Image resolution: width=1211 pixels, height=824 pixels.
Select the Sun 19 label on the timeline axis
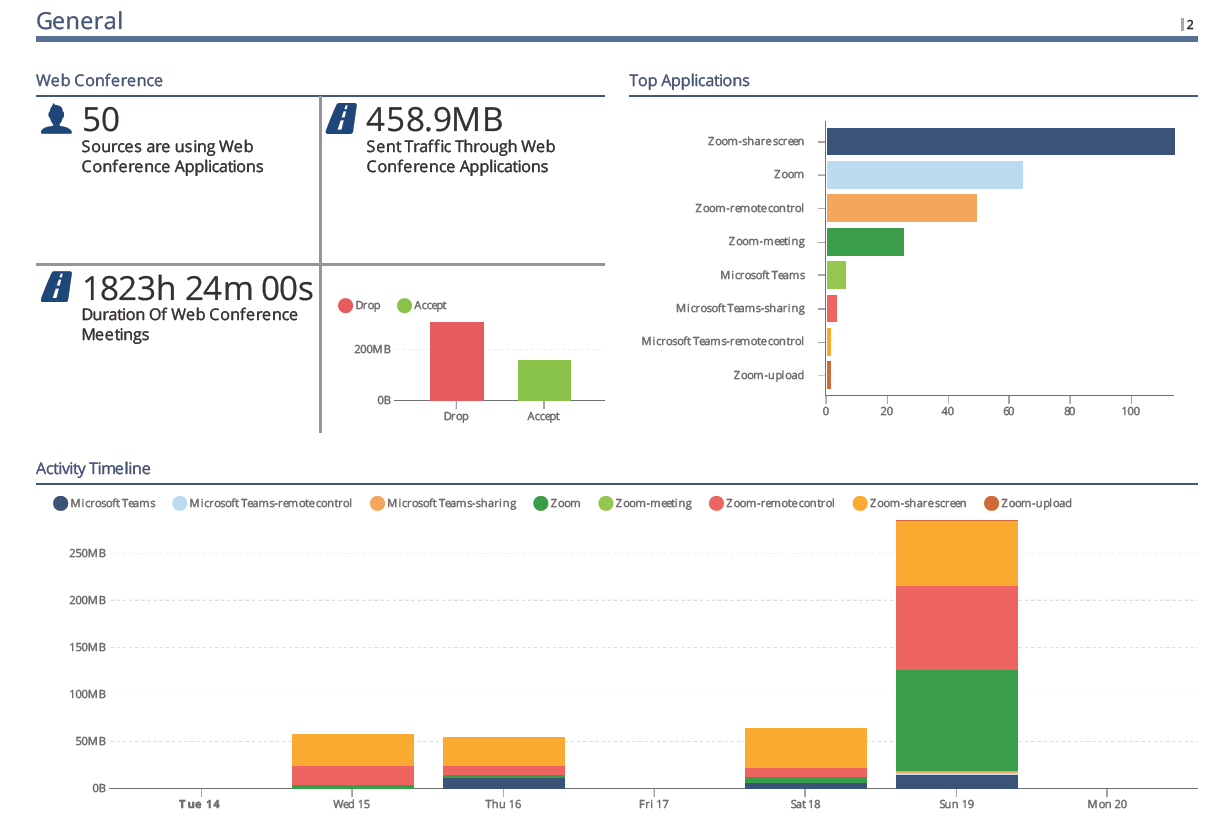point(956,804)
